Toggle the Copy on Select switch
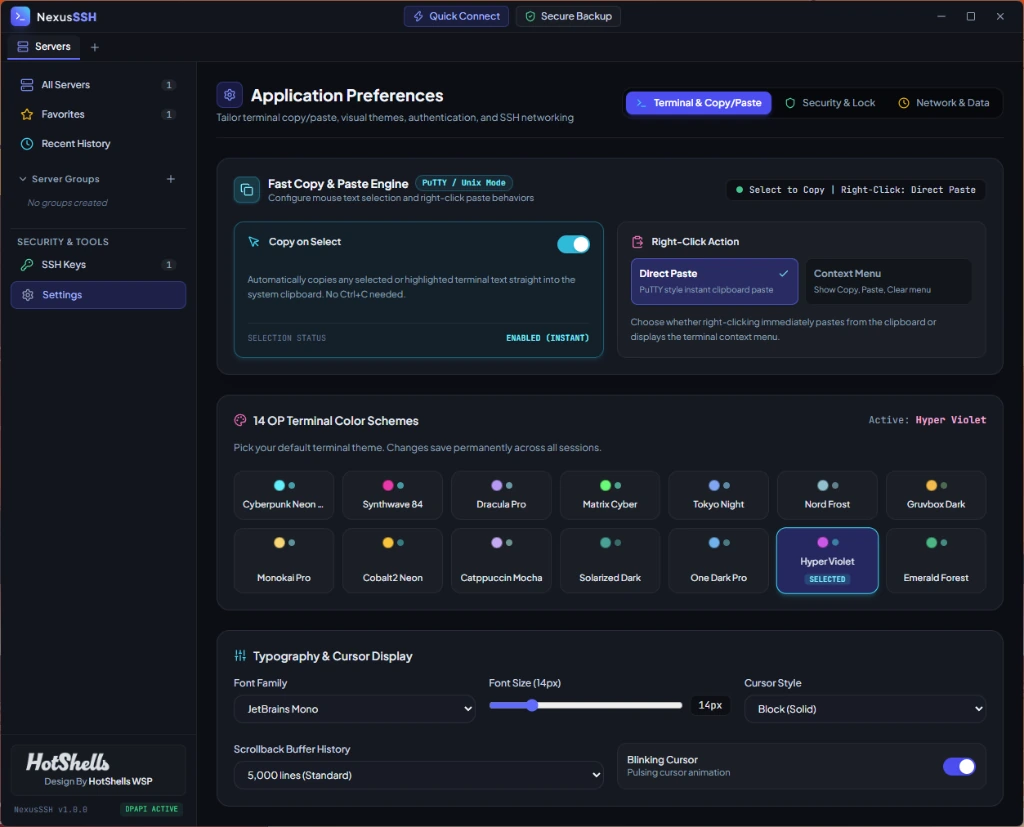This screenshot has width=1024, height=827. (573, 244)
